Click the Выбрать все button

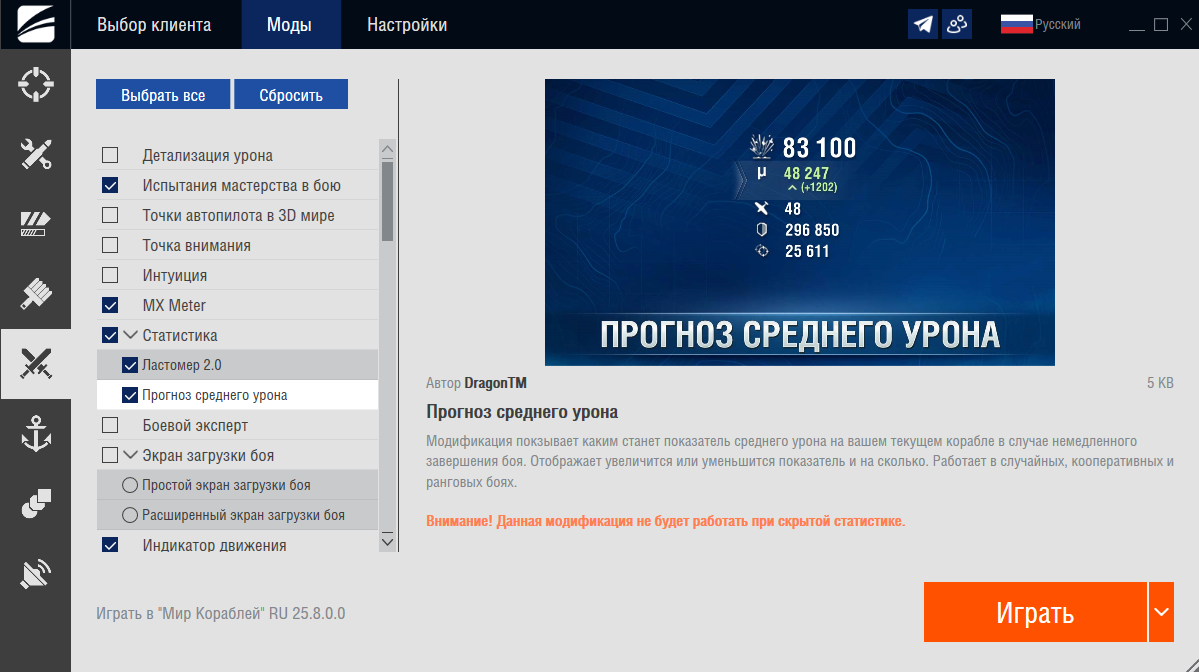coord(163,95)
